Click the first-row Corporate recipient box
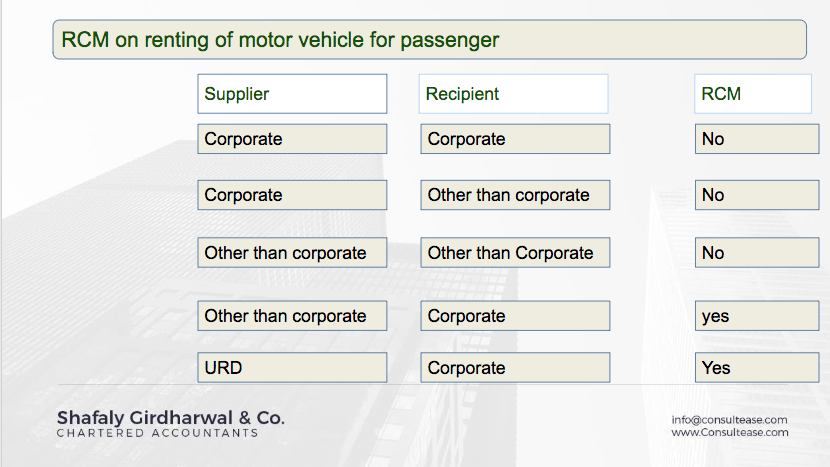The image size is (830, 467). click(515, 139)
